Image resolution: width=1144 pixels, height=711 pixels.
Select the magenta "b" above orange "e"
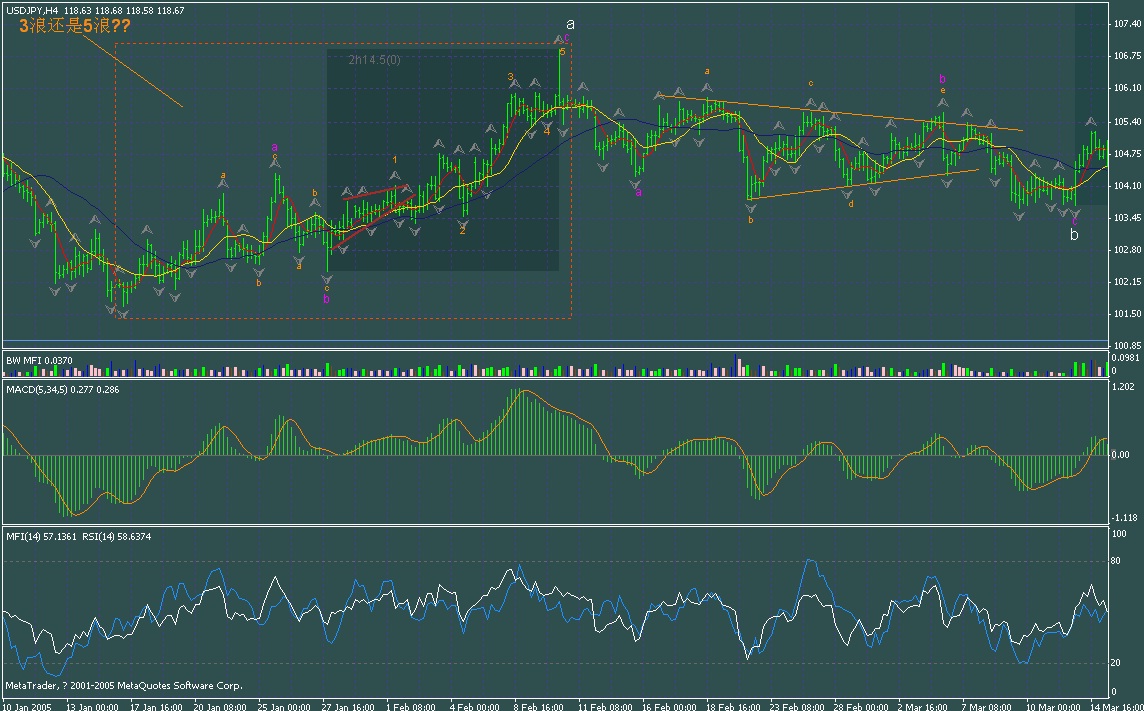pos(942,77)
